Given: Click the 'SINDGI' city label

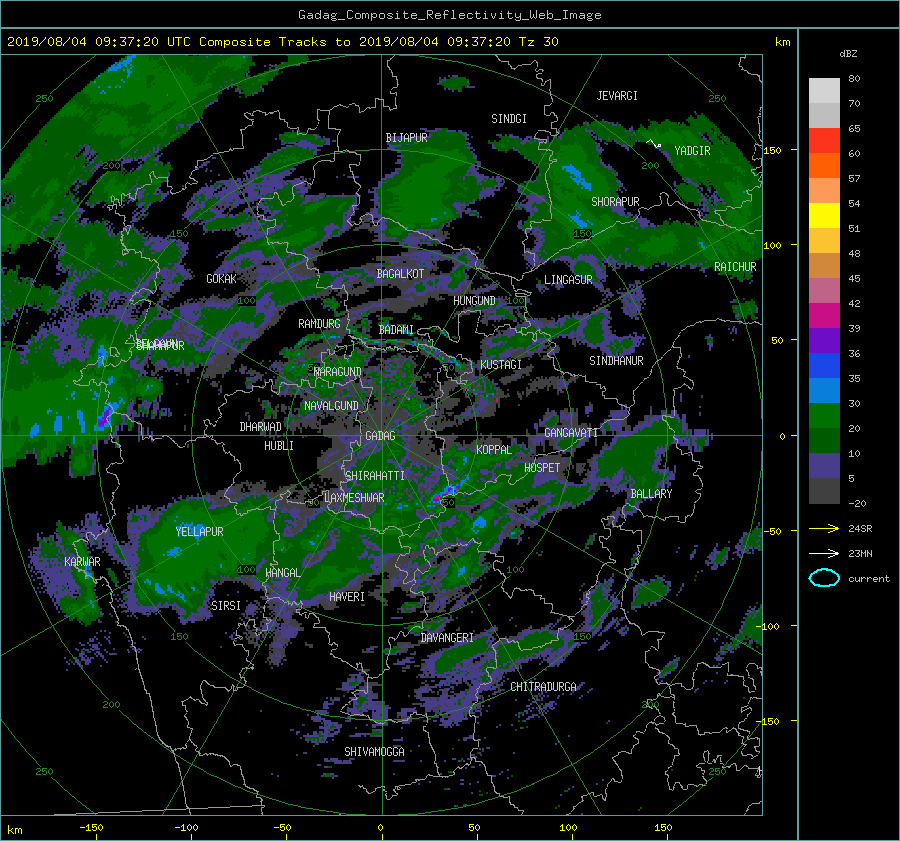Looking at the screenshot, I should pos(509,119).
